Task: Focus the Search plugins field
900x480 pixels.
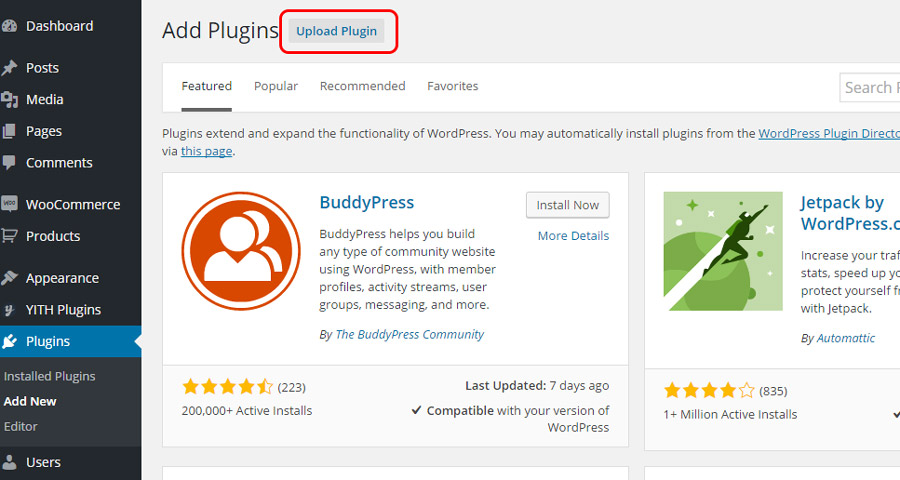Action: [870, 87]
